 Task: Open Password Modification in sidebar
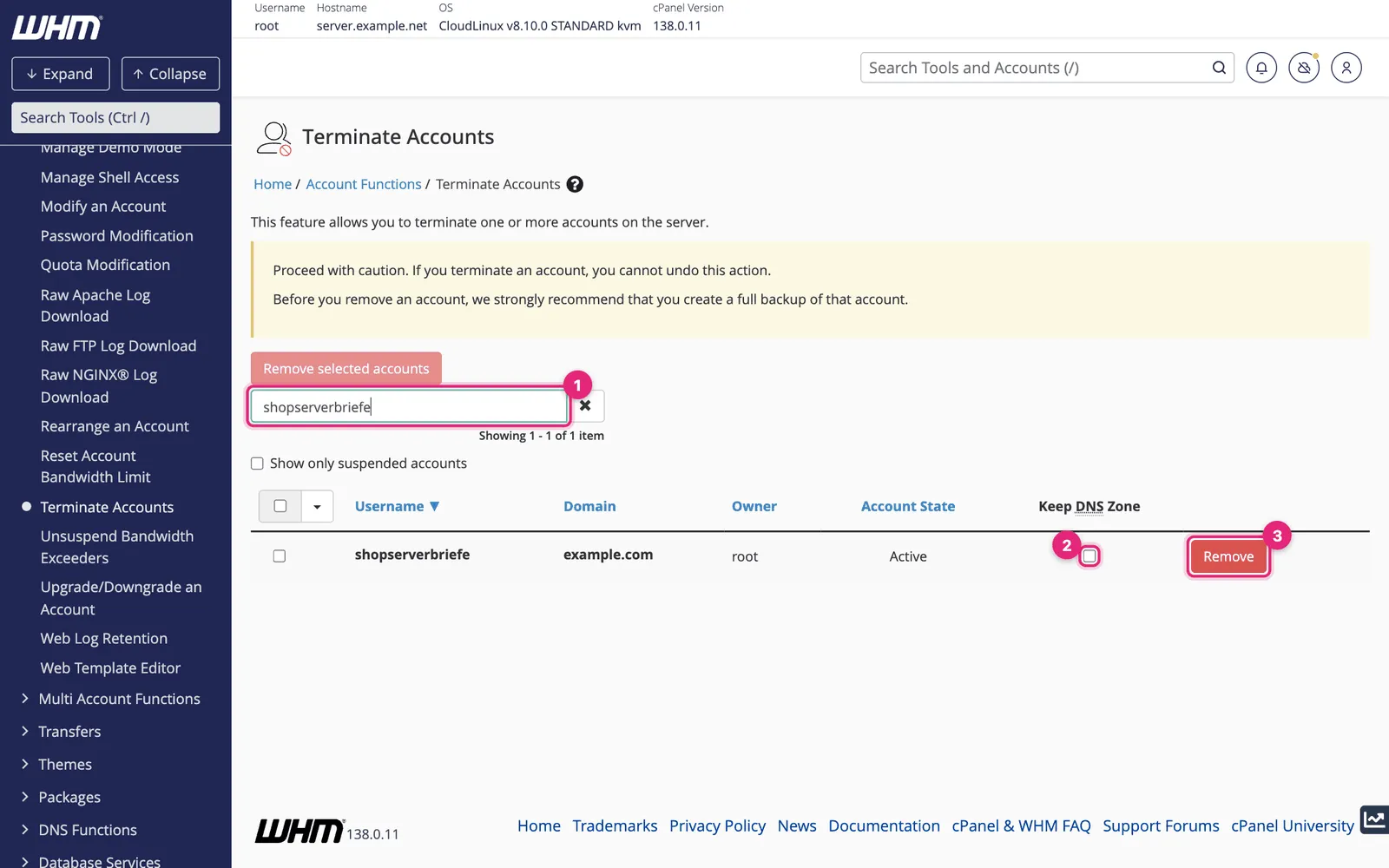coord(116,236)
